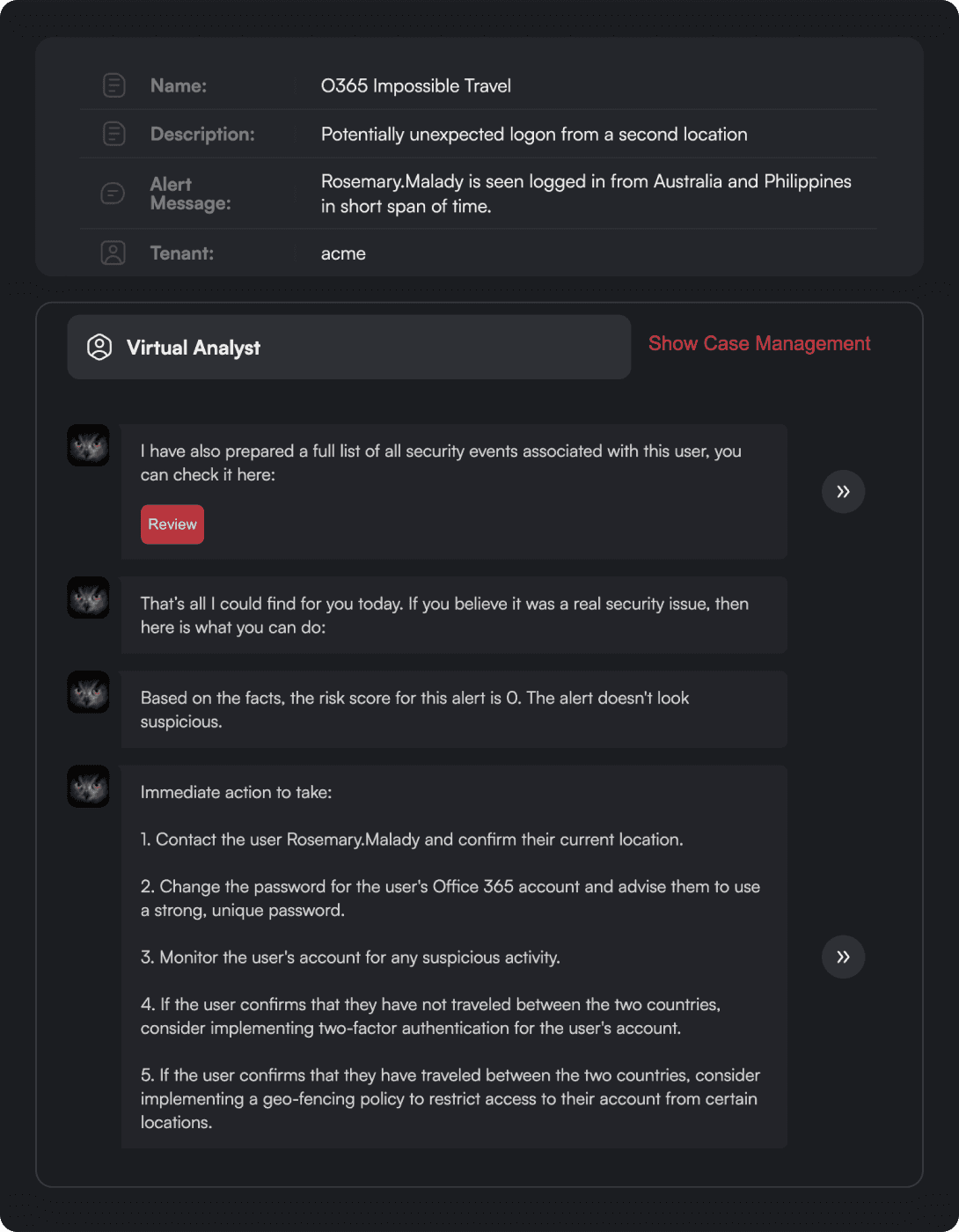This screenshot has width=959, height=1232.
Task: Click the bot avatar beside the security events message
Action: click(x=87, y=445)
